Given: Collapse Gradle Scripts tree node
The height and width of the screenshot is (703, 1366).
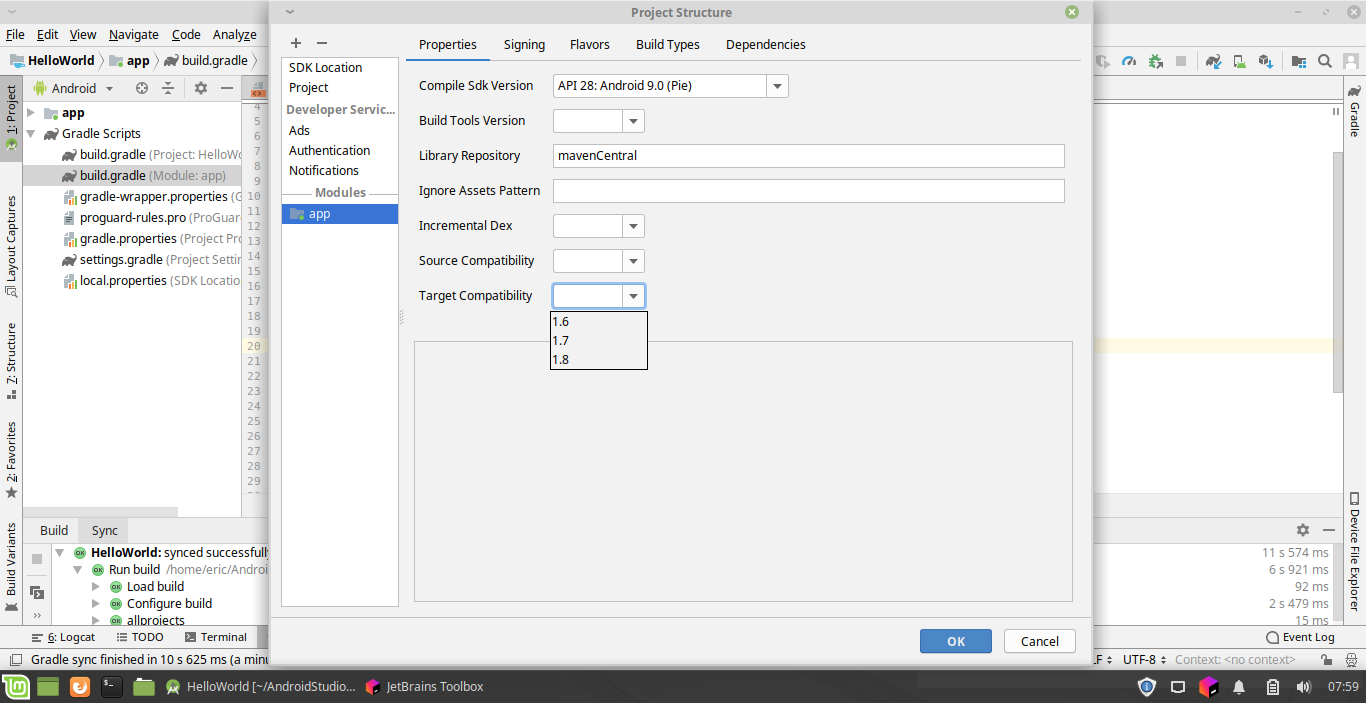Looking at the screenshot, I should (x=31, y=133).
